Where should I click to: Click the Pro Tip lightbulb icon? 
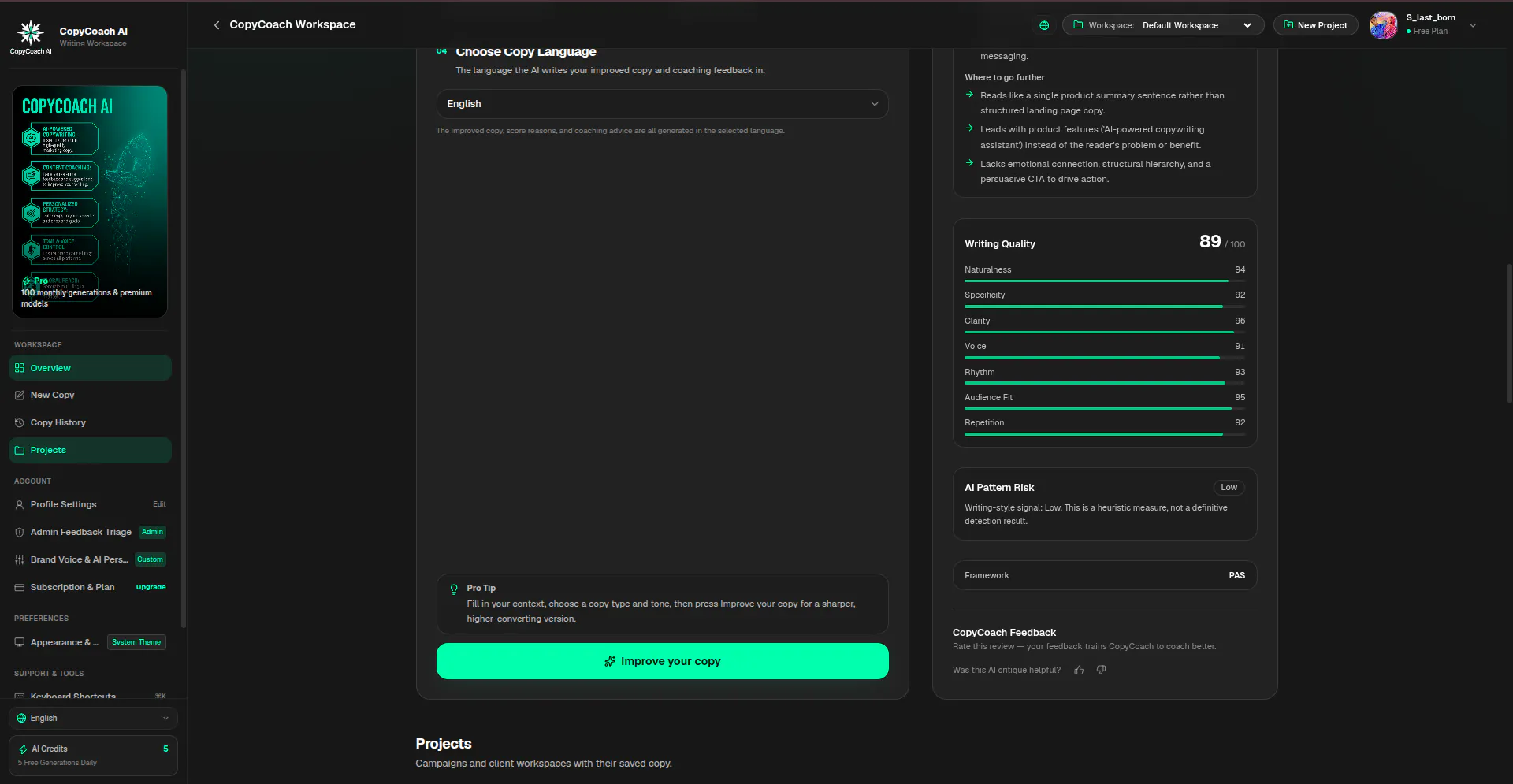tap(454, 589)
